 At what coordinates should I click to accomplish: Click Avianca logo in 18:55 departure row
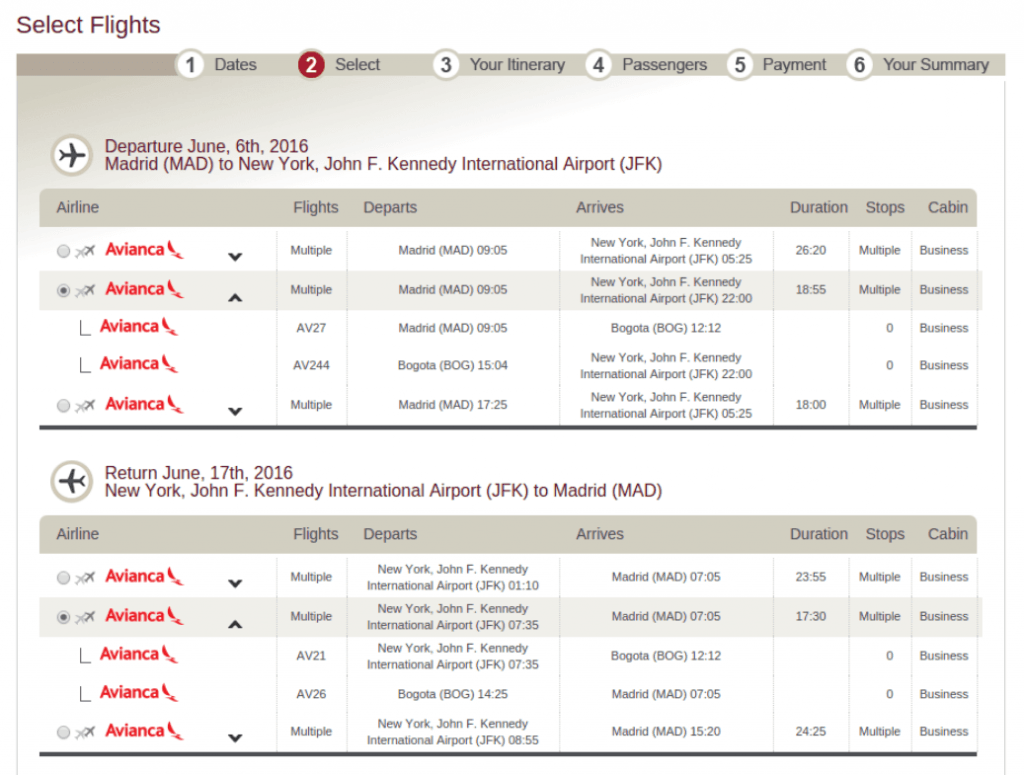click(144, 289)
